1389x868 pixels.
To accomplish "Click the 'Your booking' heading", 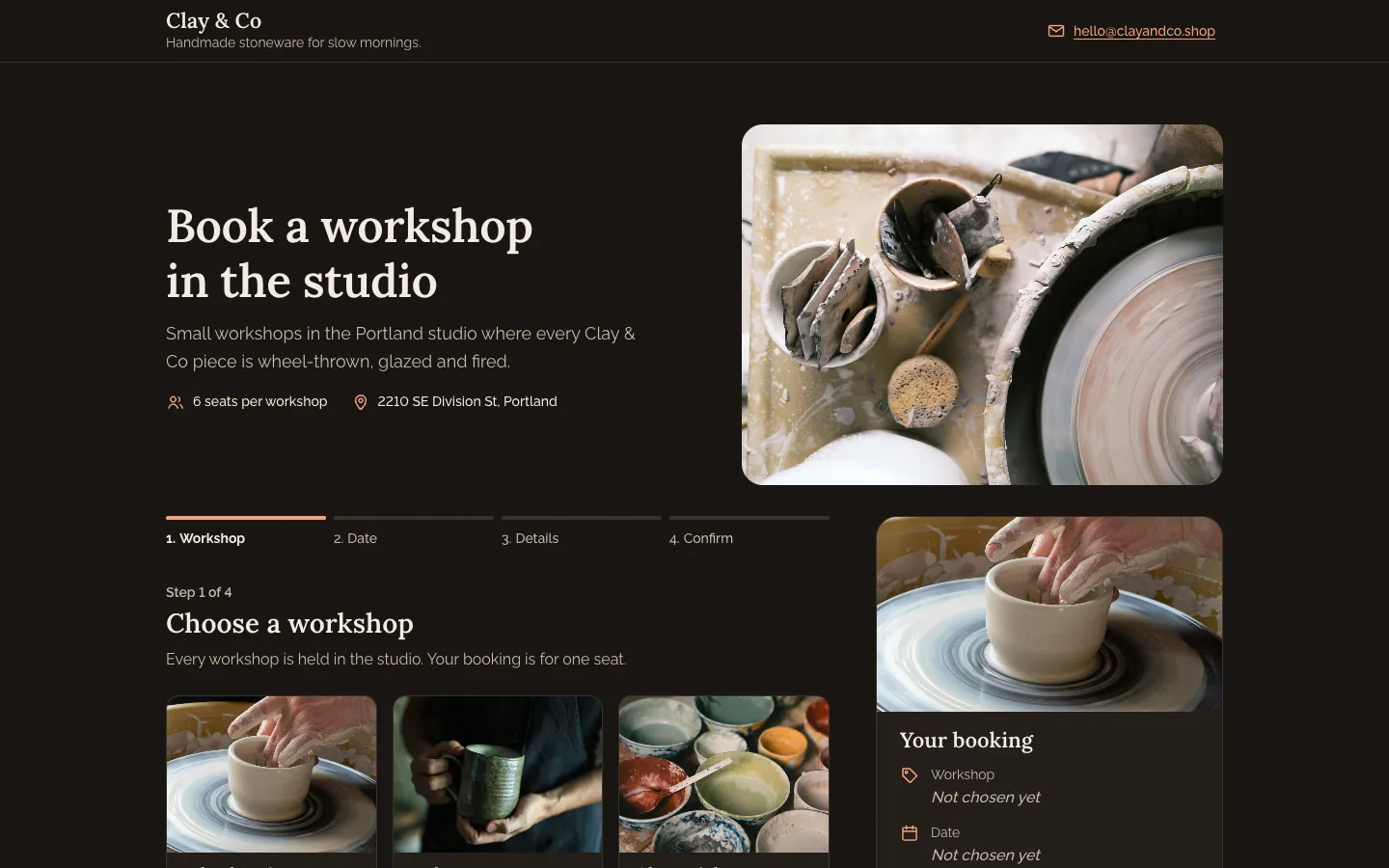I will [967, 740].
